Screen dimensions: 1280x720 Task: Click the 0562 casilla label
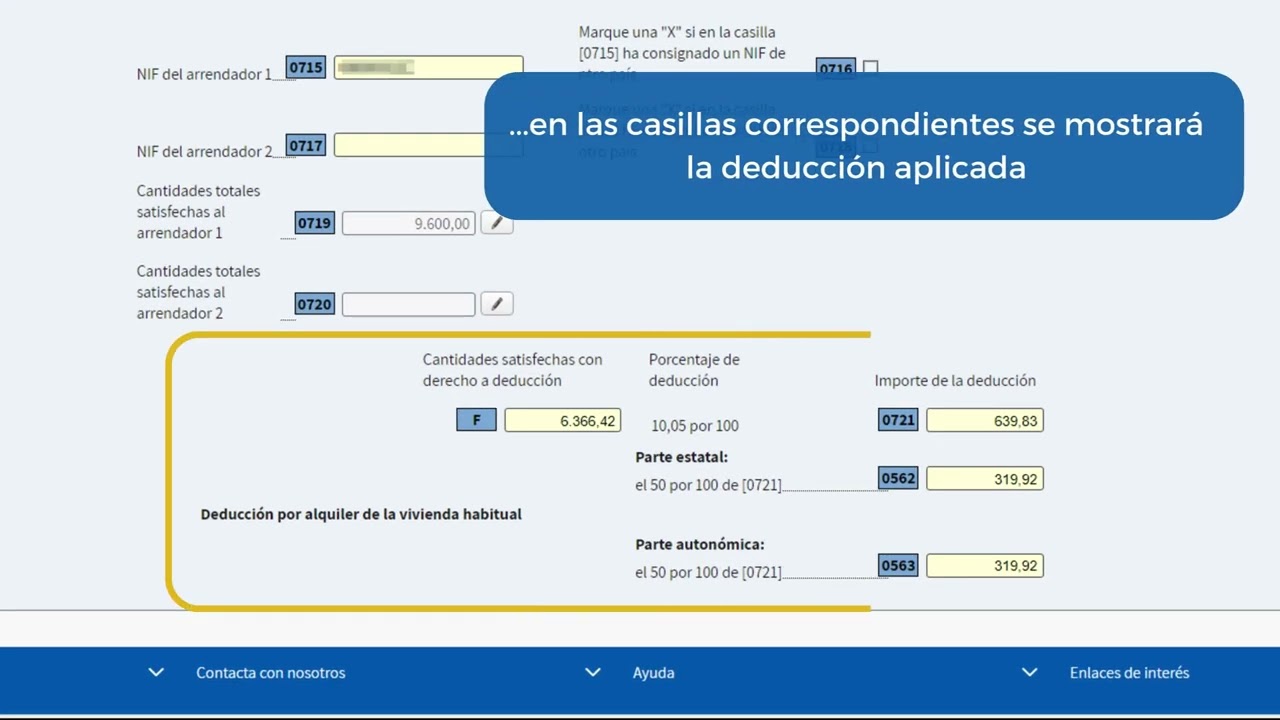(898, 479)
